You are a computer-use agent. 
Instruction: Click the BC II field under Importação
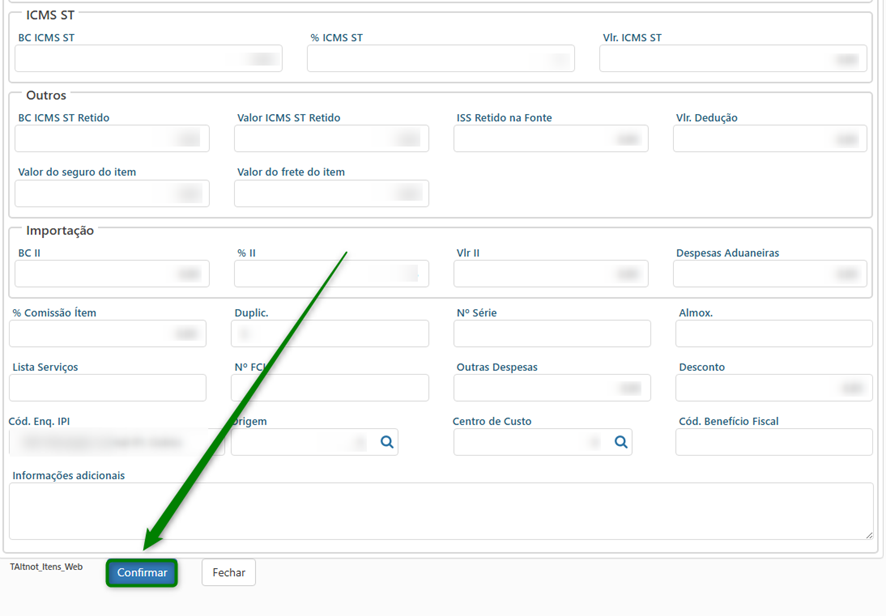pos(112,274)
